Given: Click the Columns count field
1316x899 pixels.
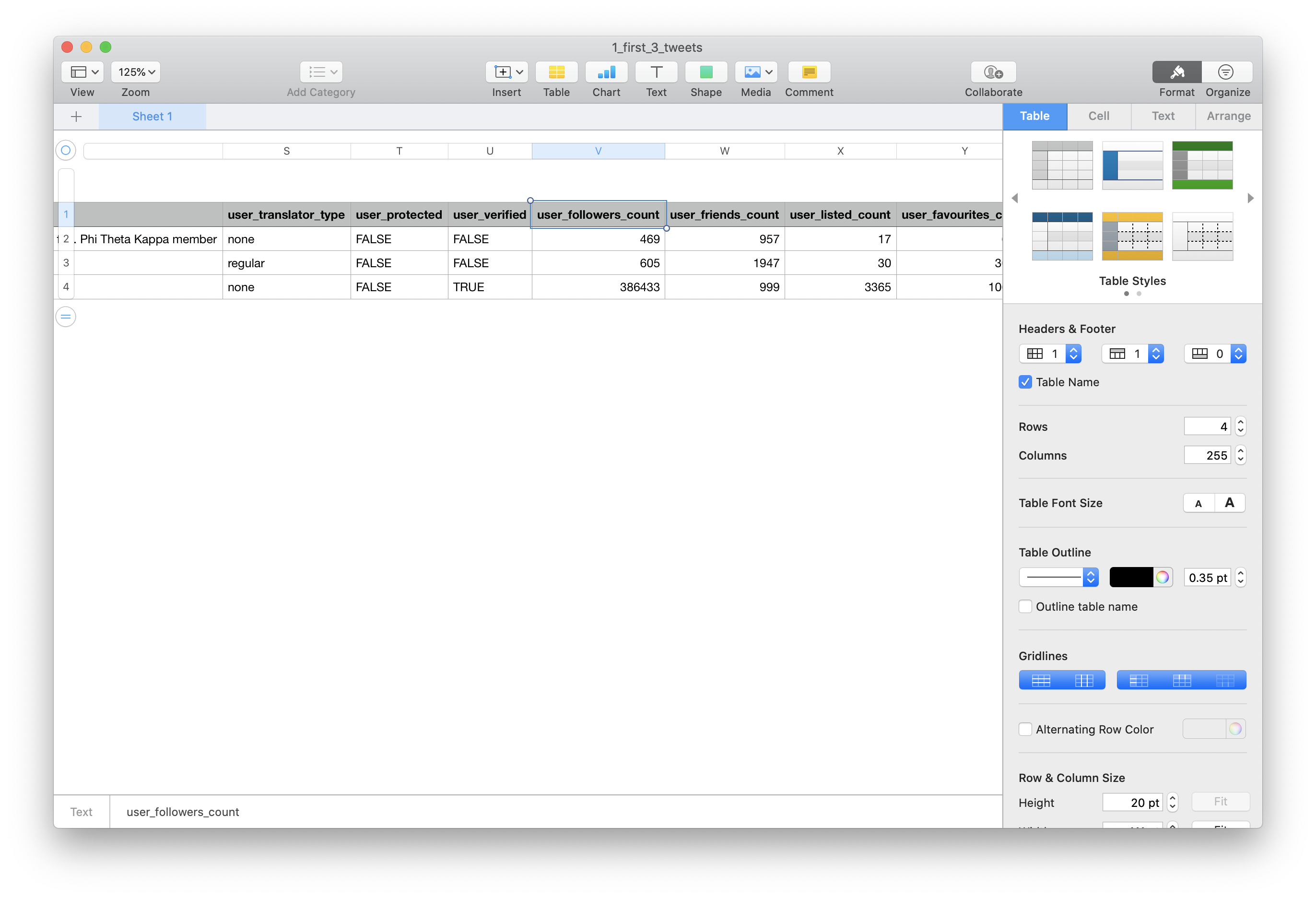Looking at the screenshot, I should click(1207, 455).
